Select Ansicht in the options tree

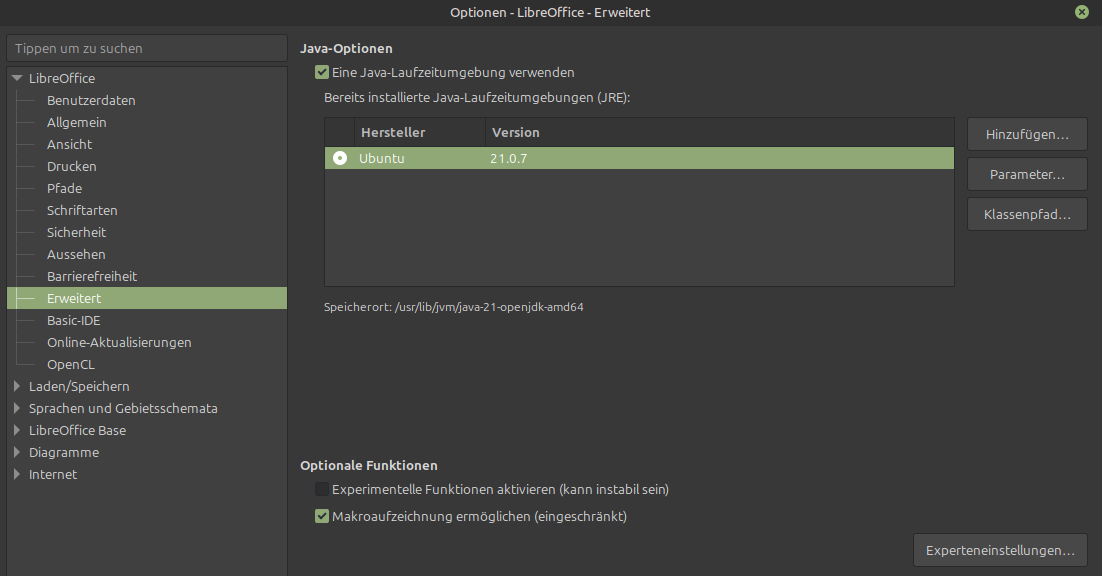tap(70, 144)
